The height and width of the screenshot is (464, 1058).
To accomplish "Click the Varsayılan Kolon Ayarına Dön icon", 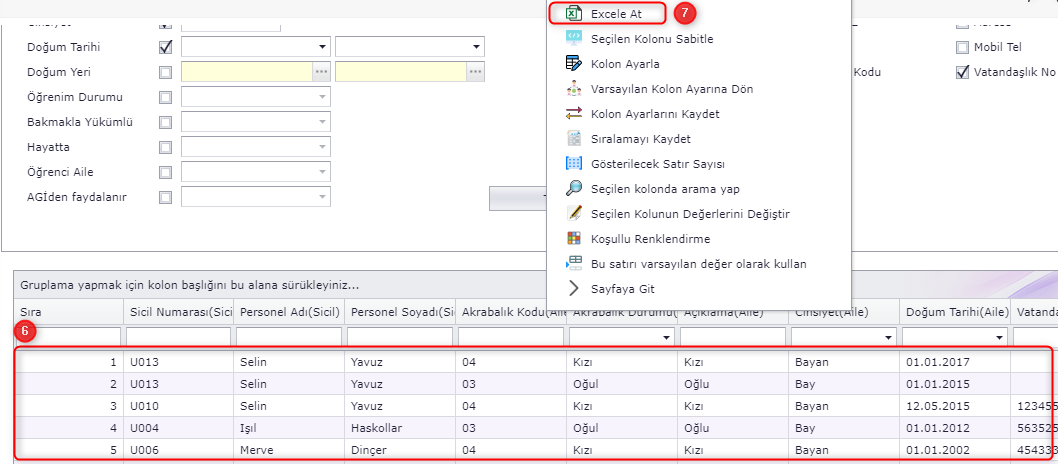I will point(573,89).
